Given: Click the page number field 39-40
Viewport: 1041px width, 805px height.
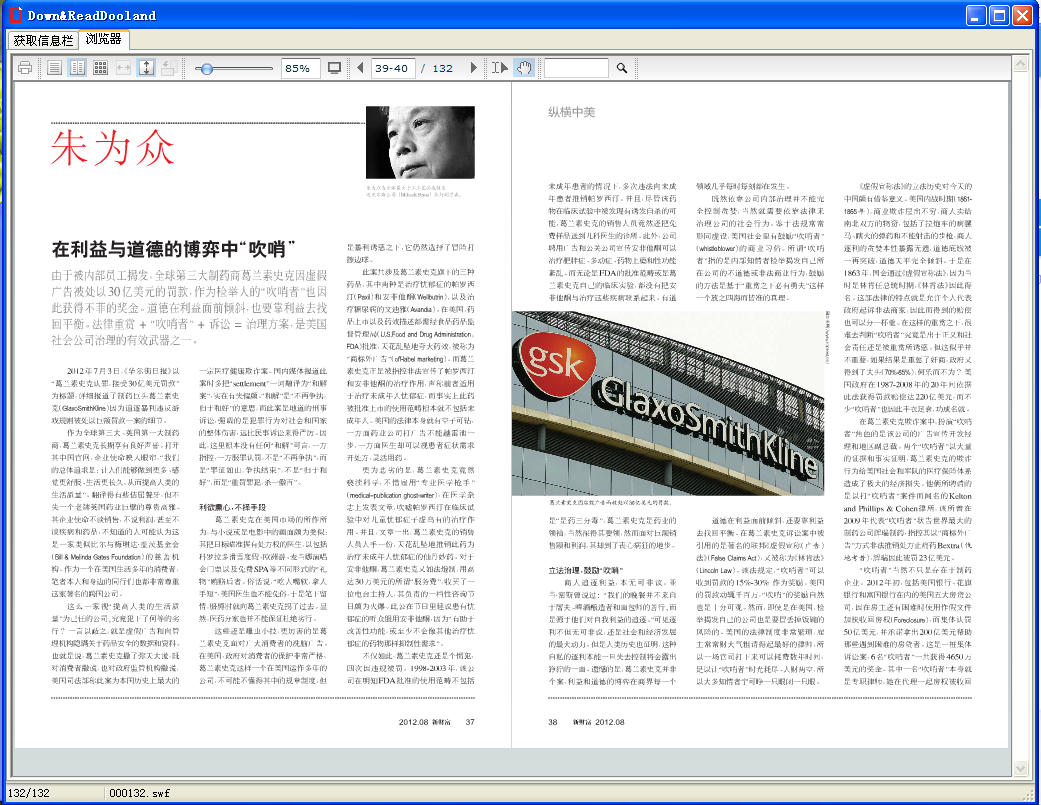Looking at the screenshot, I should pyautogui.click(x=392, y=68).
